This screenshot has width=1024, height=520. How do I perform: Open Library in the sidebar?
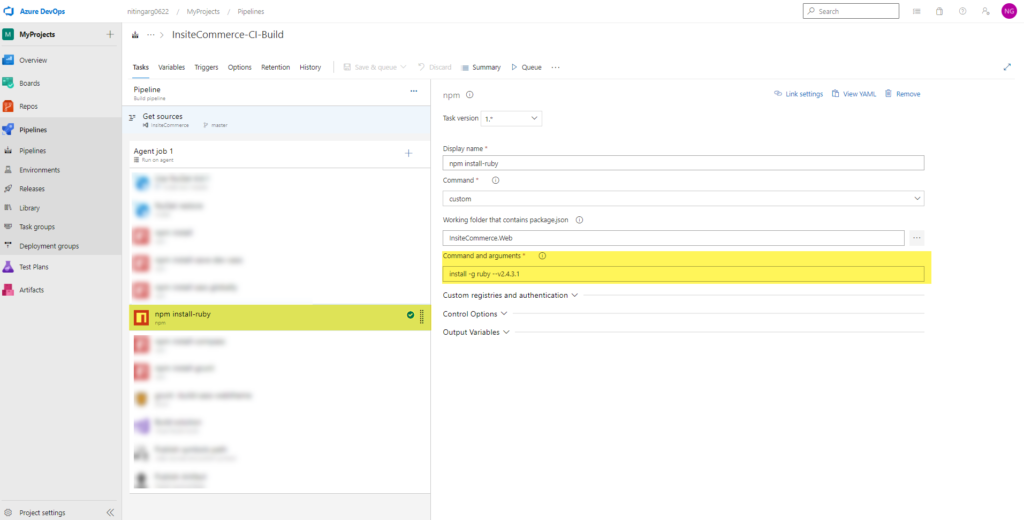pos(29,208)
